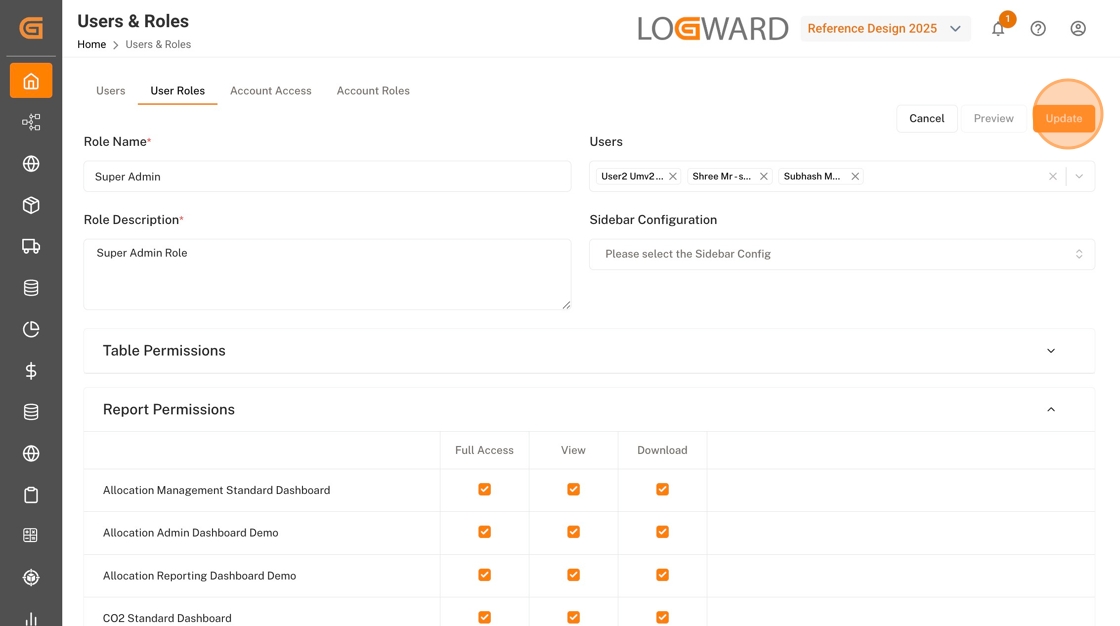This screenshot has width=1120, height=626.
Task: Toggle View for Allocation Reporting Dashboard Demo
Action: 573,575
